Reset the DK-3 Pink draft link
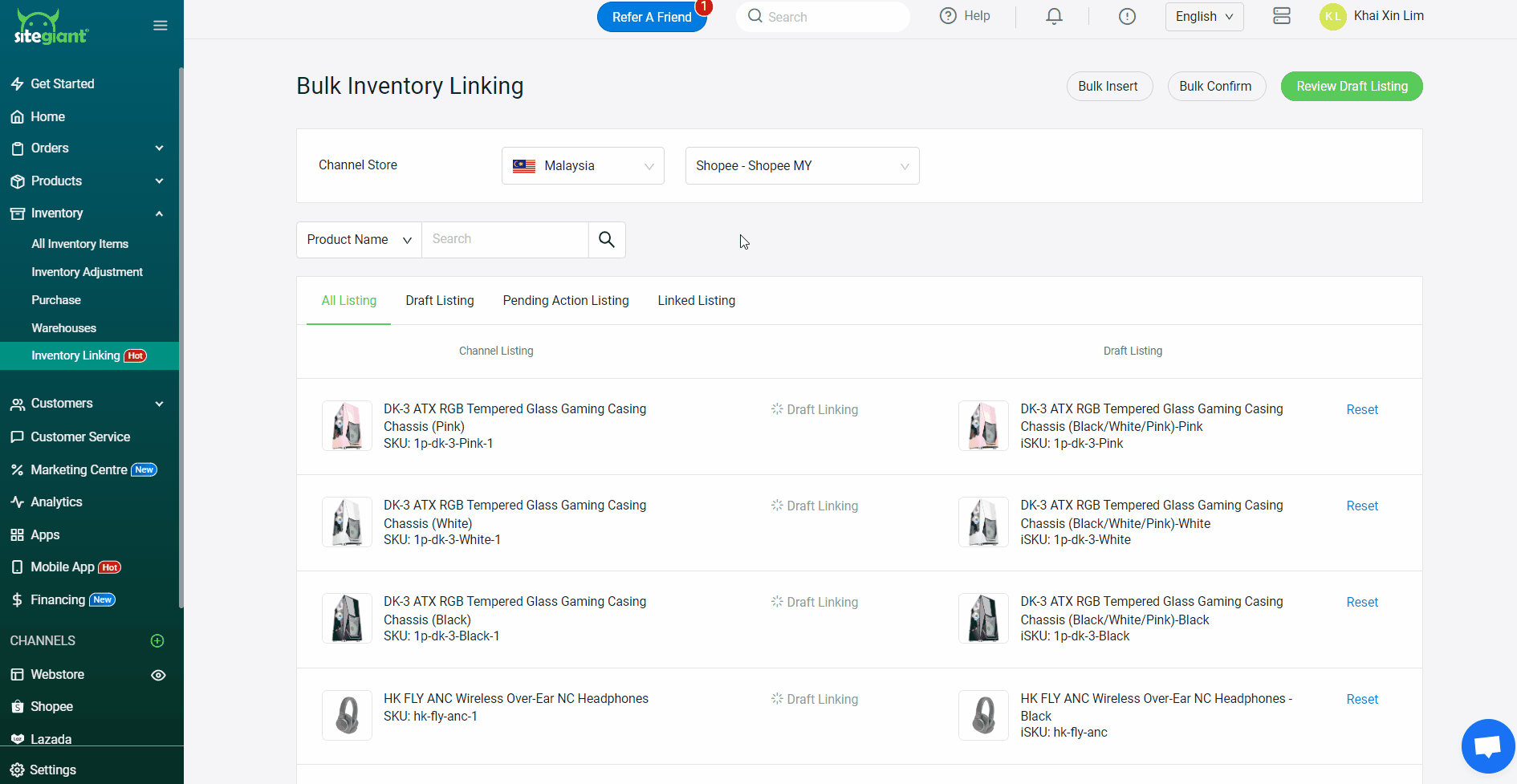This screenshot has height=784, width=1517. (1361, 410)
